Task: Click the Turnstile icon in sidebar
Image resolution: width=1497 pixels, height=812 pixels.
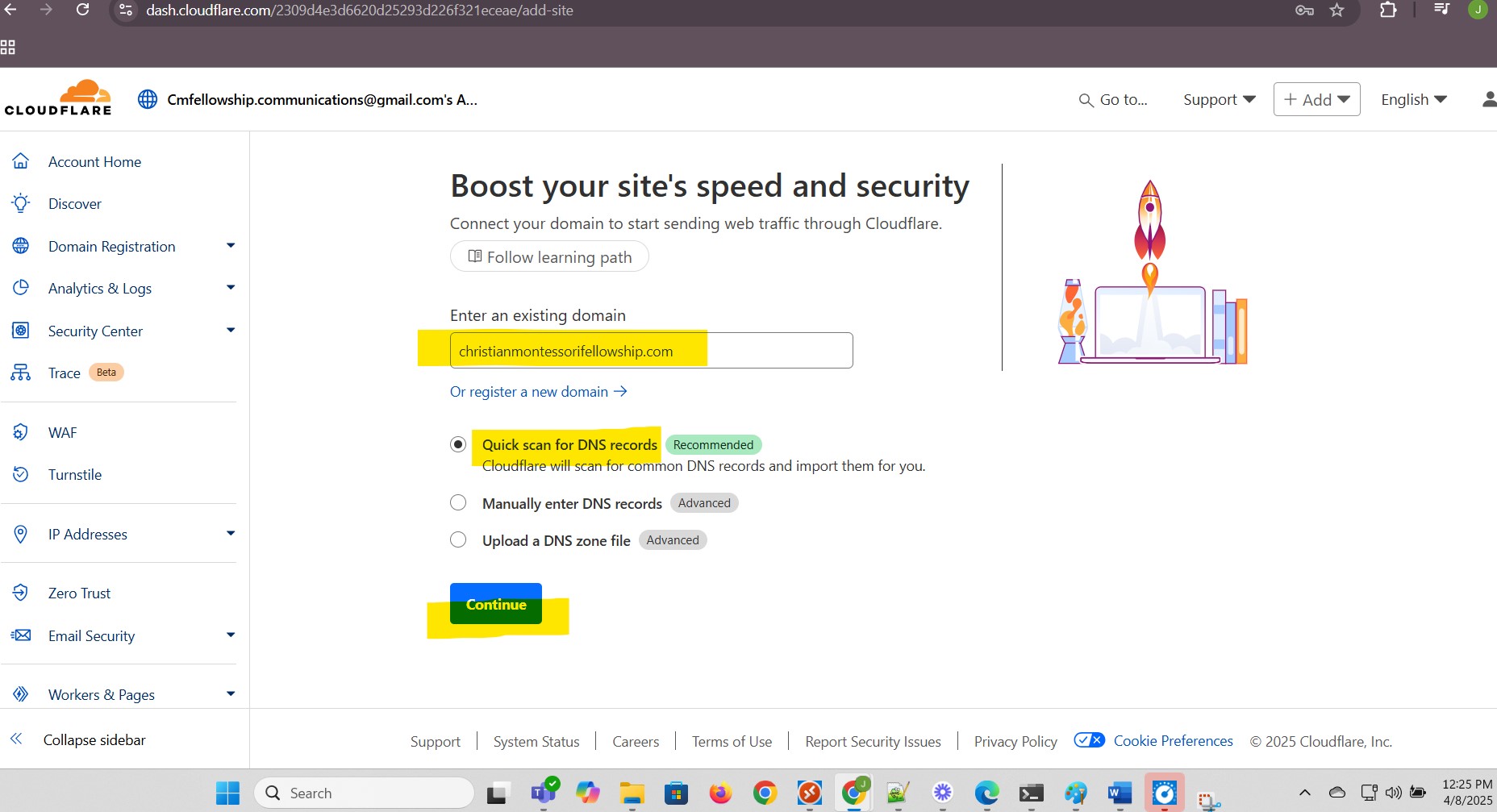Action: [x=21, y=475]
